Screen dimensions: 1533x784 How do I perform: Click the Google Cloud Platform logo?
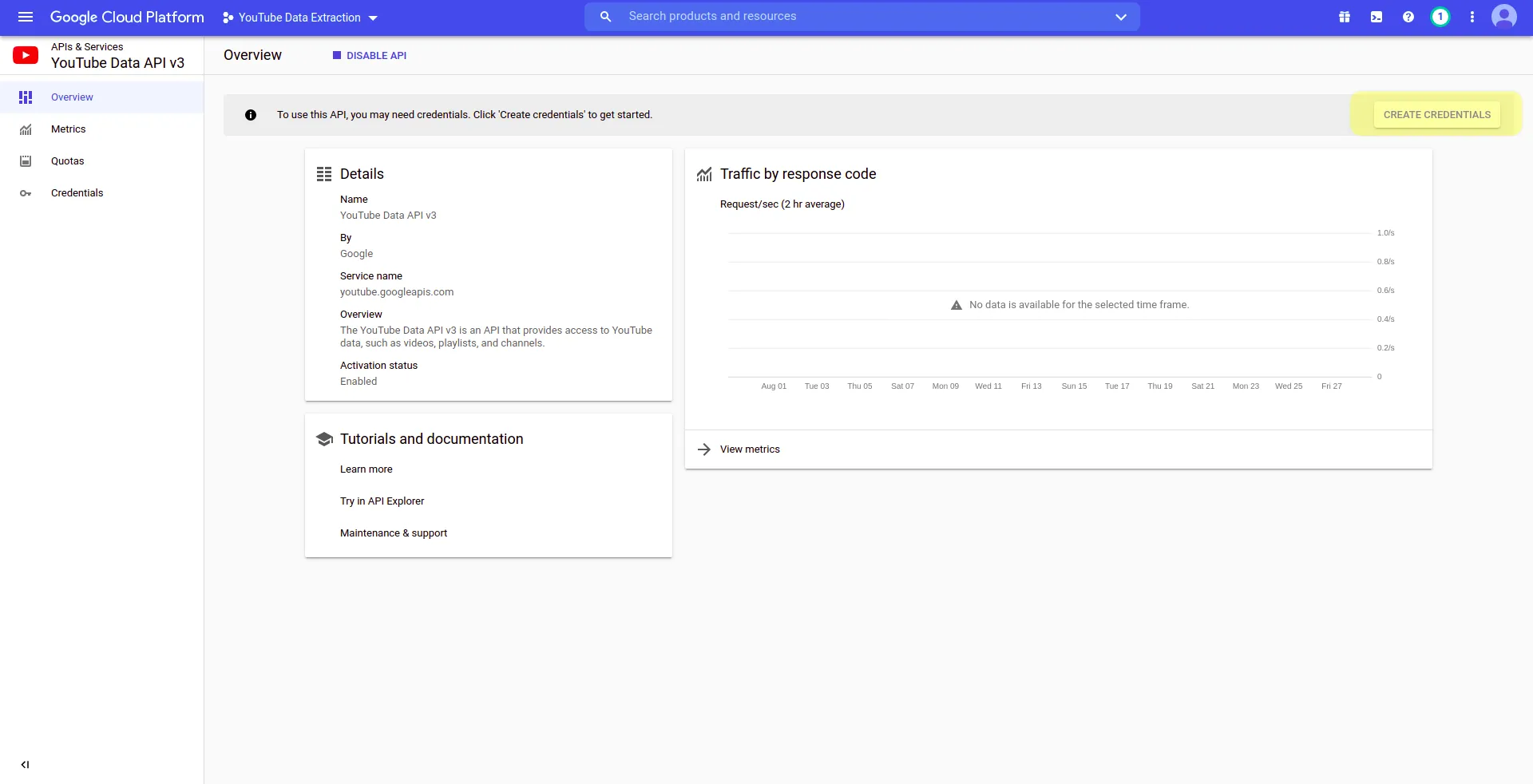point(127,17)
